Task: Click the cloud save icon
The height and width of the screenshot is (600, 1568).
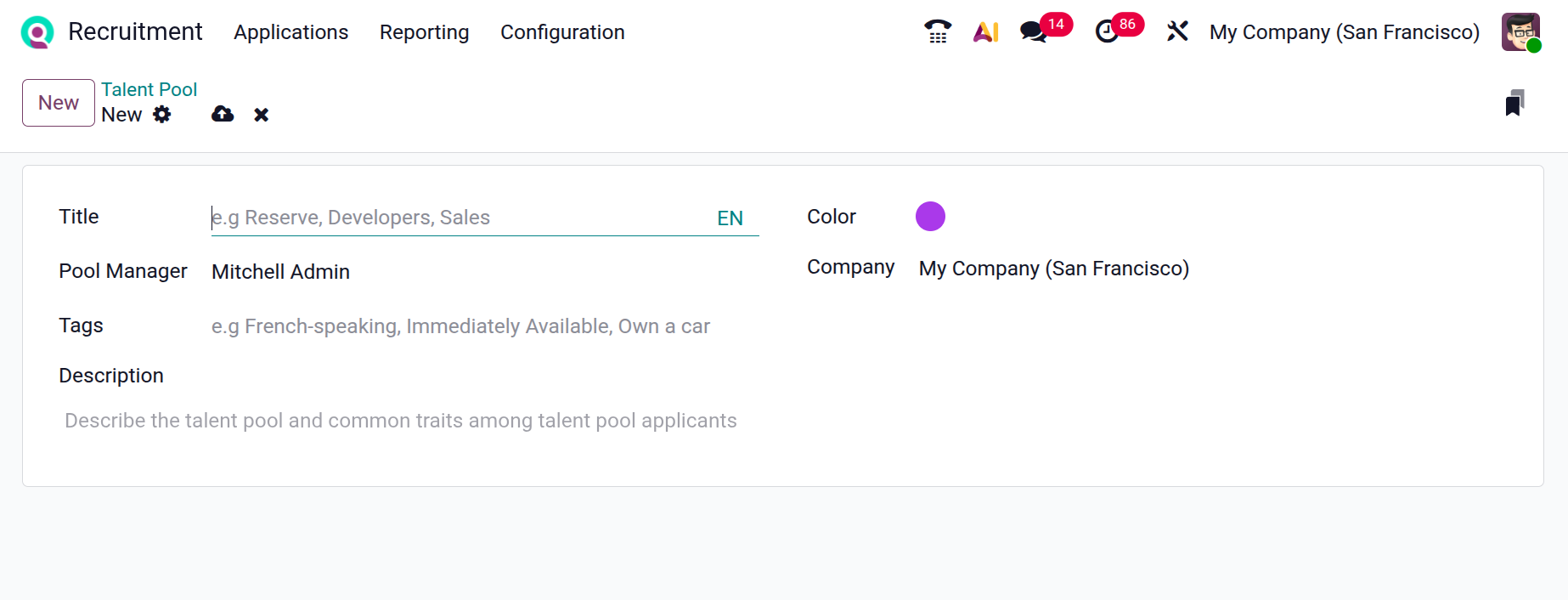Action: click(223, 114)
